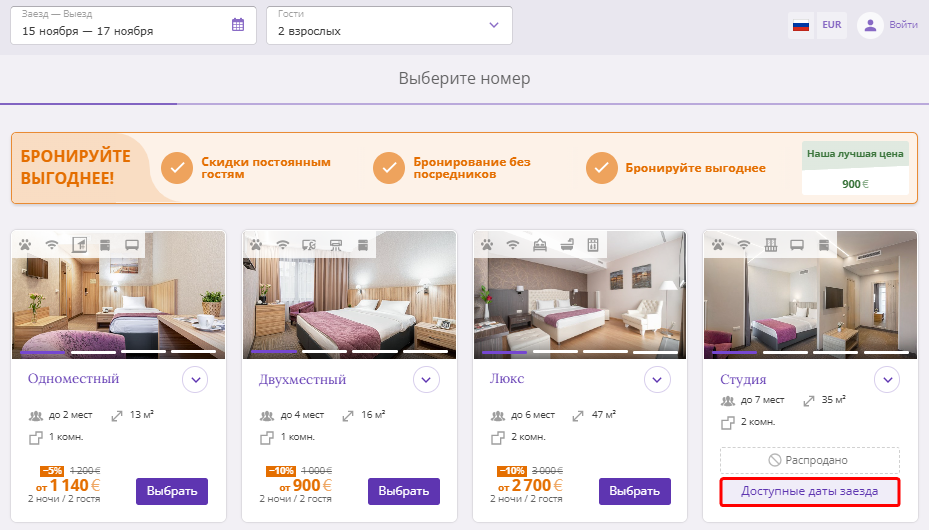Expand details for Люкс room
This screenshot has height=530, width=929.
(x=657, y=380)
